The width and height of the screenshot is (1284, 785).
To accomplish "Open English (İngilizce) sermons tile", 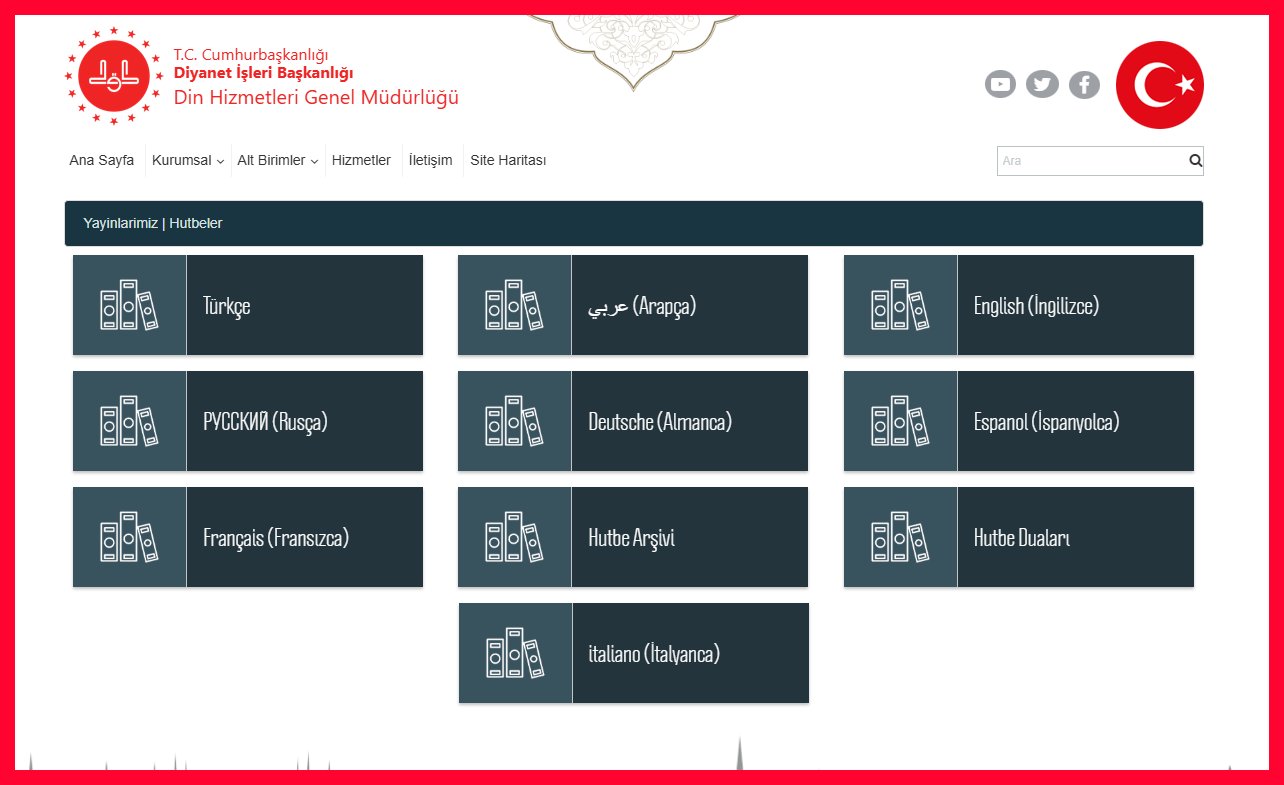I will (x=1036, y=306).
